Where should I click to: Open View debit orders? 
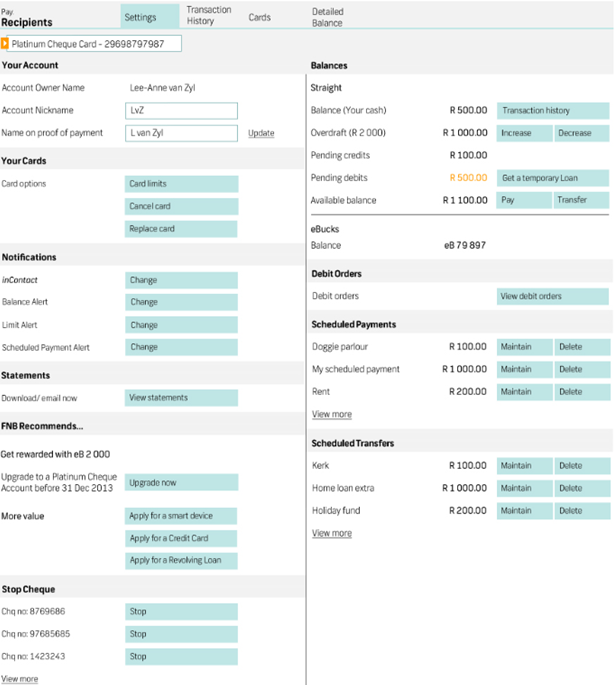click(553, 297)
